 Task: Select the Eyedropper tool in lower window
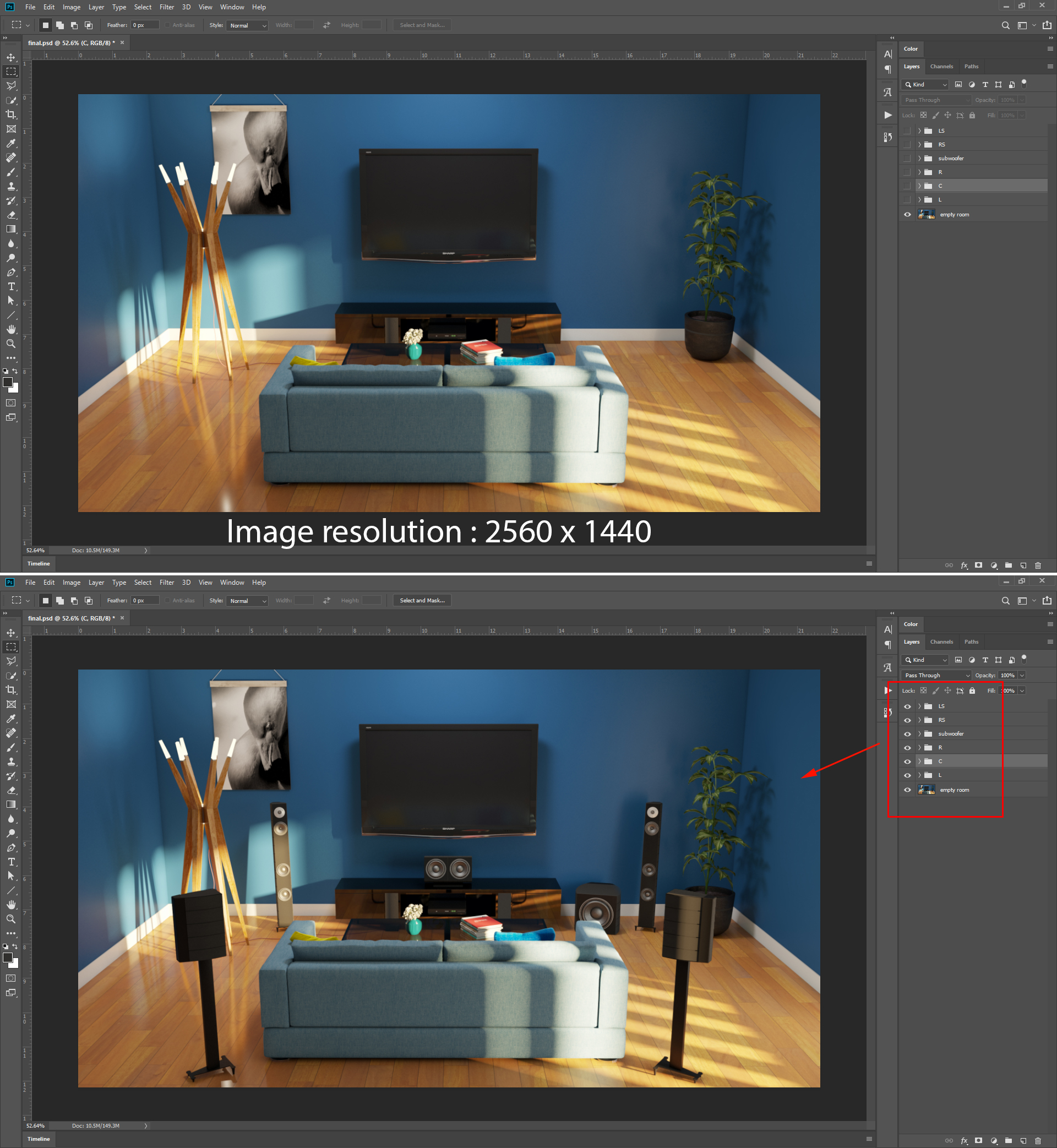(11, 719)
